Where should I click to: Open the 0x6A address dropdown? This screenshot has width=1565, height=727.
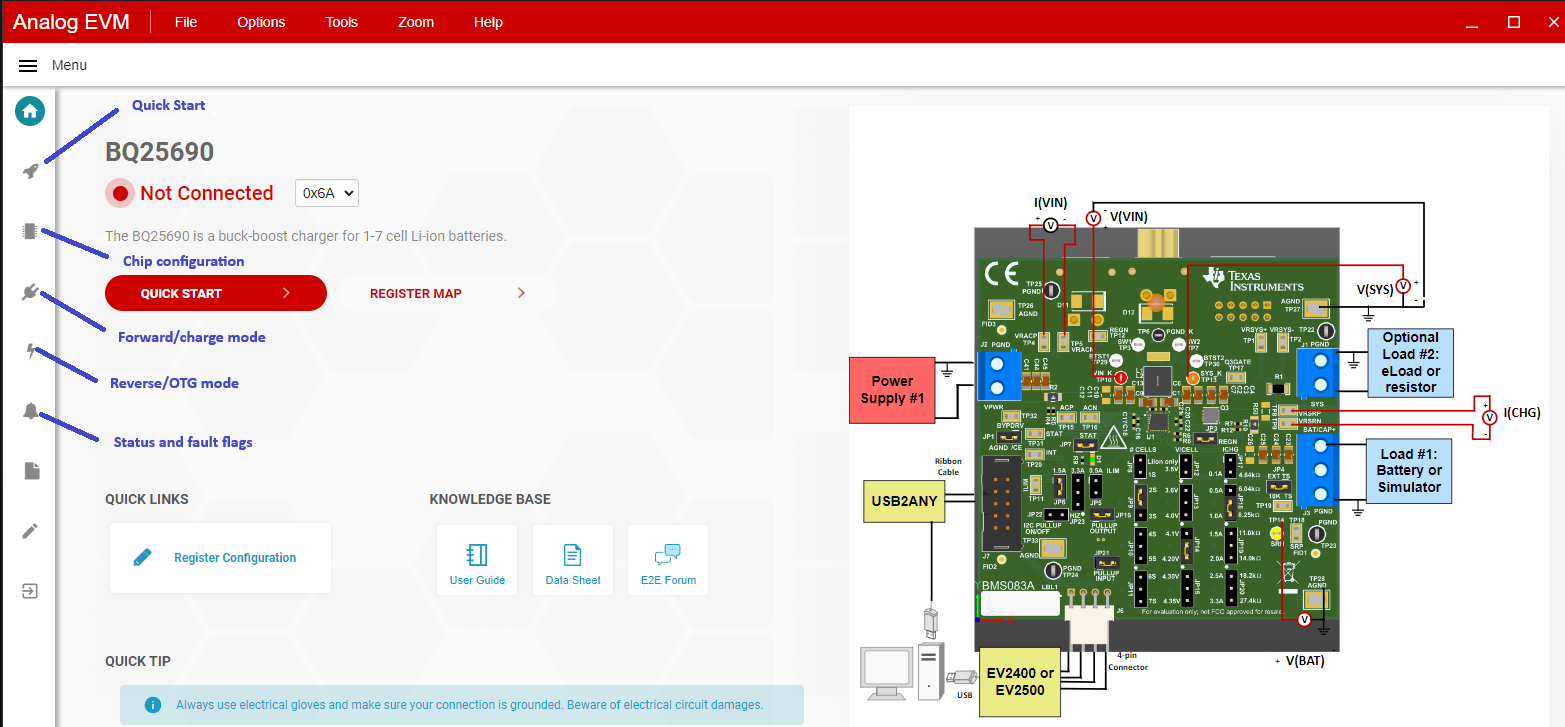click(x=326, y=193)
